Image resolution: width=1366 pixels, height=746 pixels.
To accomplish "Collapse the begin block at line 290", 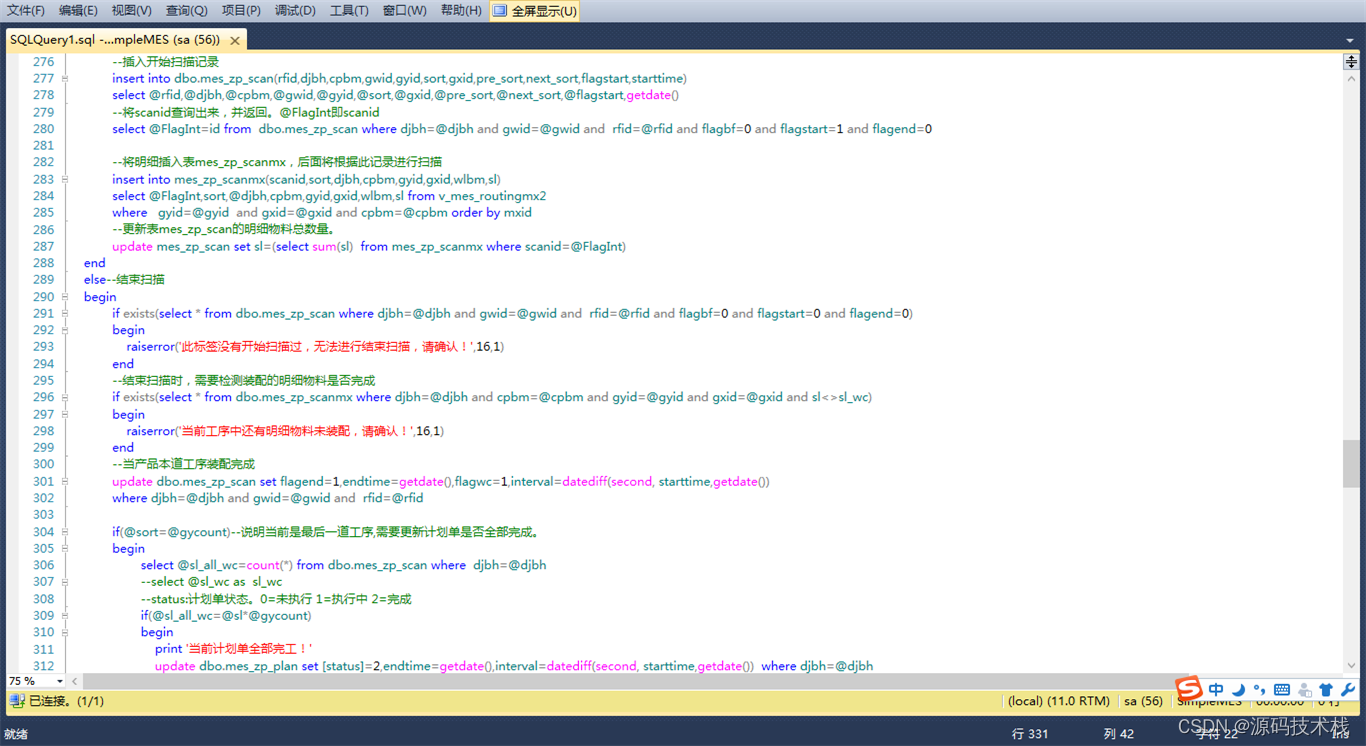I will pyautogui.click(x=65, y=297).
